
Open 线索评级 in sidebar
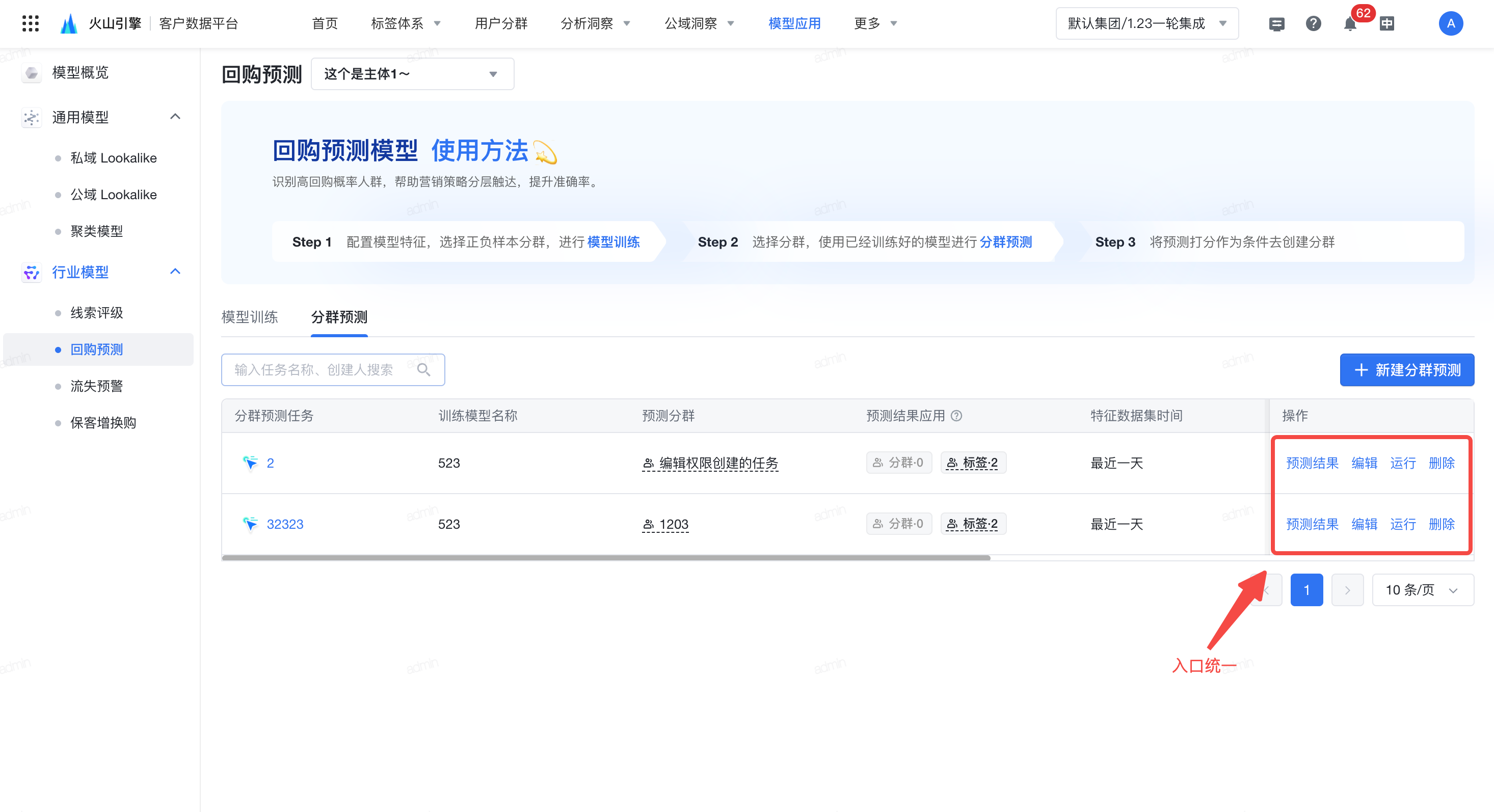[x=97, y=313]
